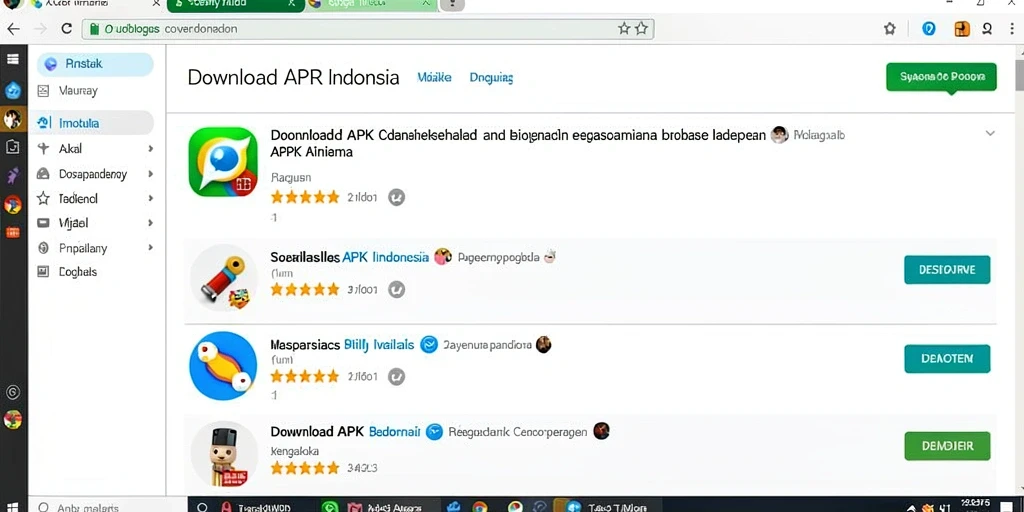
Task: Expand the Akal sidebar arrow
Action: (x=151, y=149)
